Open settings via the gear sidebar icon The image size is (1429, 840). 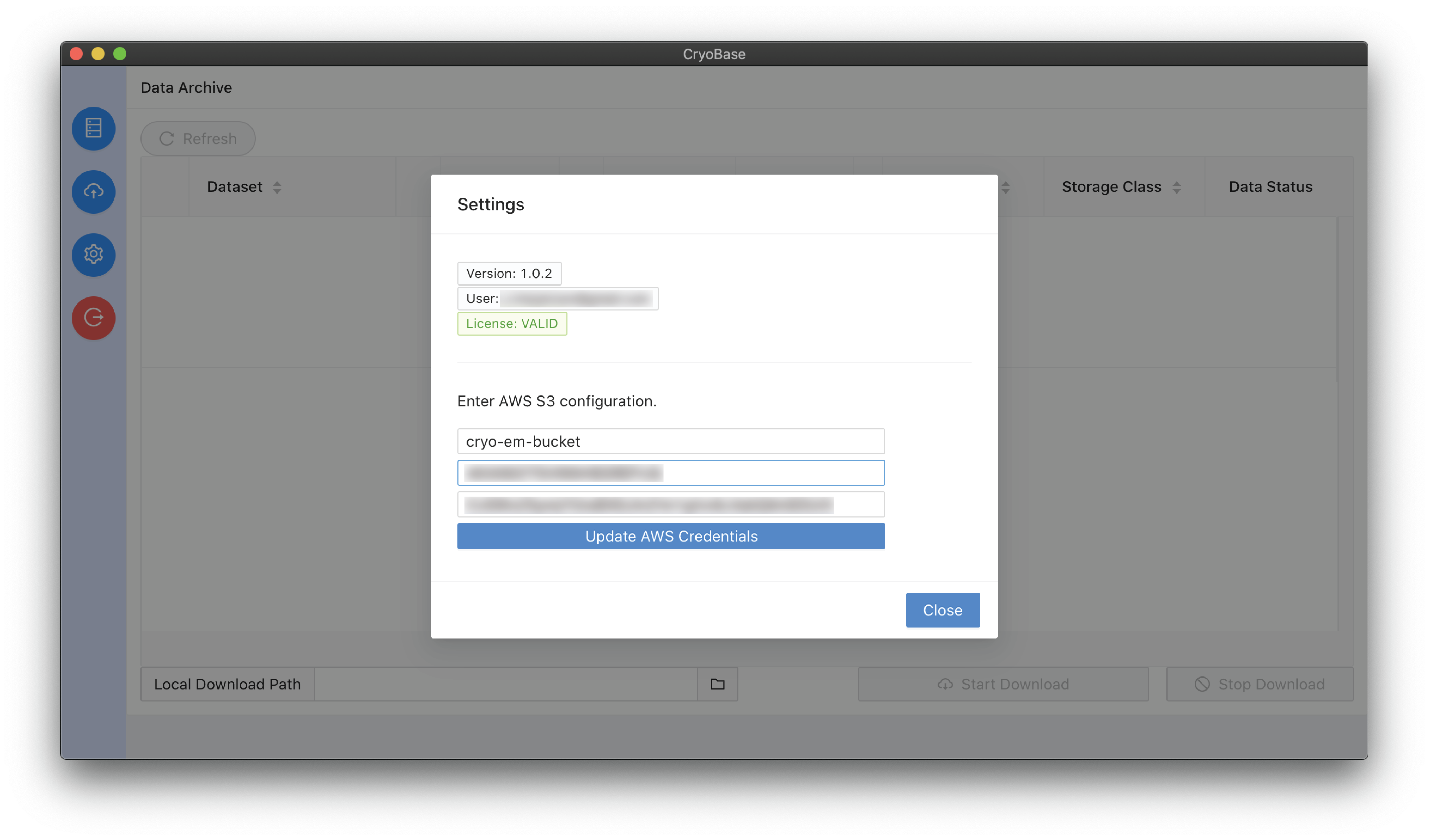click(94, 255)
